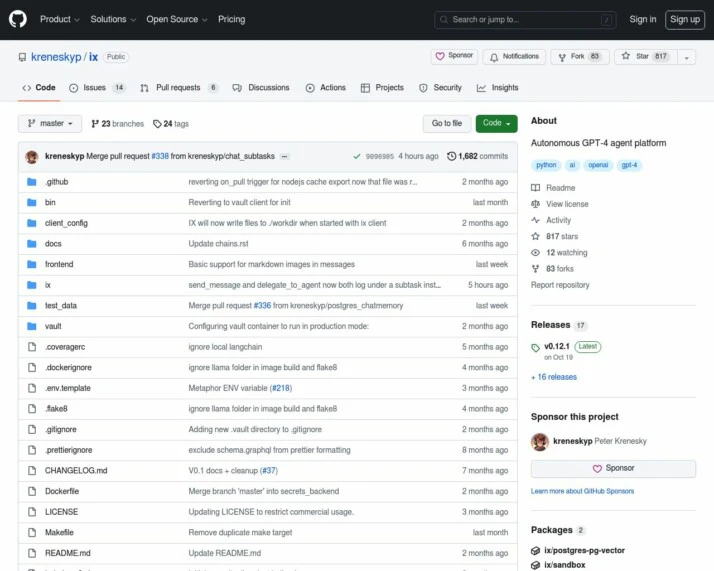This screenshot has width=714, height=571.
Task: Click the eye icon next to 12 watching
Action: point(536,253)
